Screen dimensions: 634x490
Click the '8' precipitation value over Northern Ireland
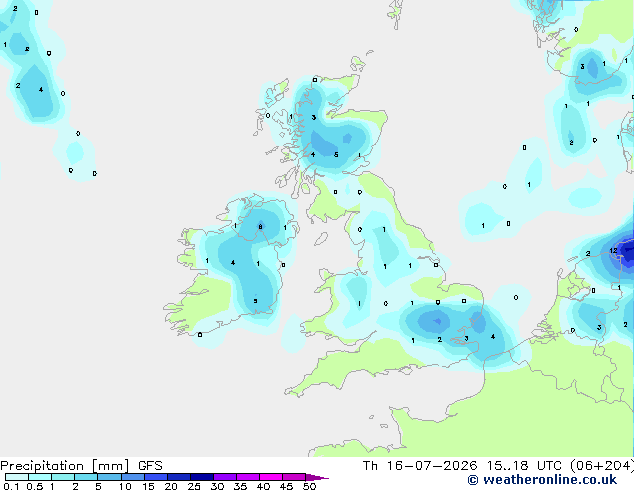[260, 227]
